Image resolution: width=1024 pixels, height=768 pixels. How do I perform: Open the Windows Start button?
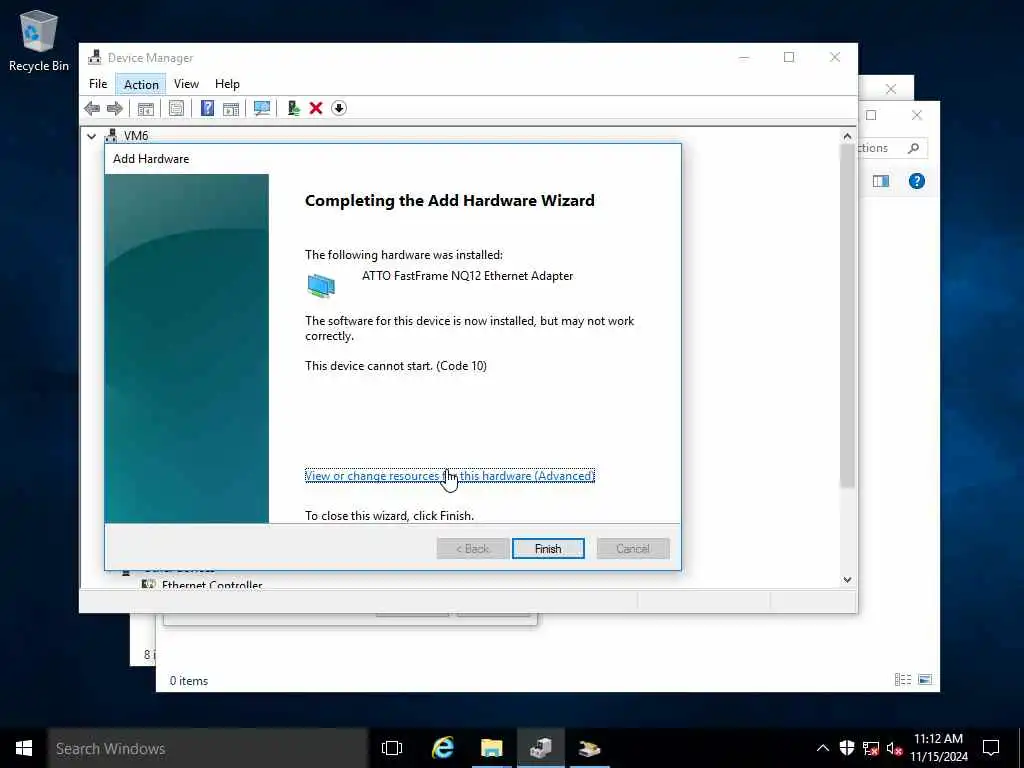coord(24,748)
